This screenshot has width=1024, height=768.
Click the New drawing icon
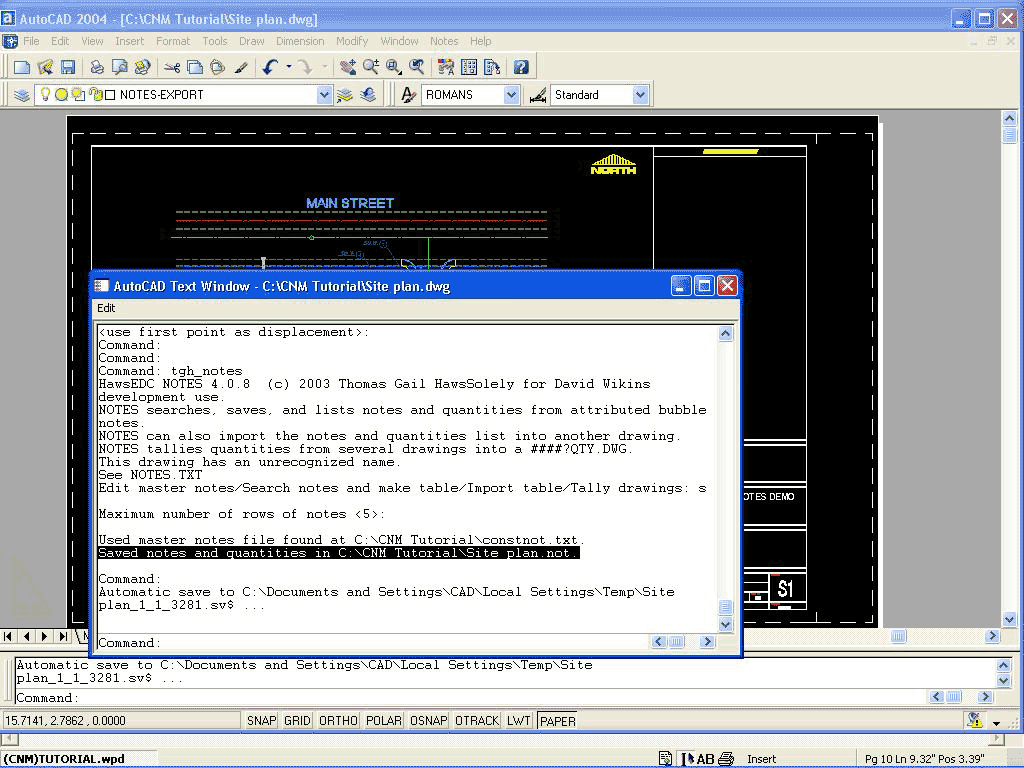pos(21,67)
